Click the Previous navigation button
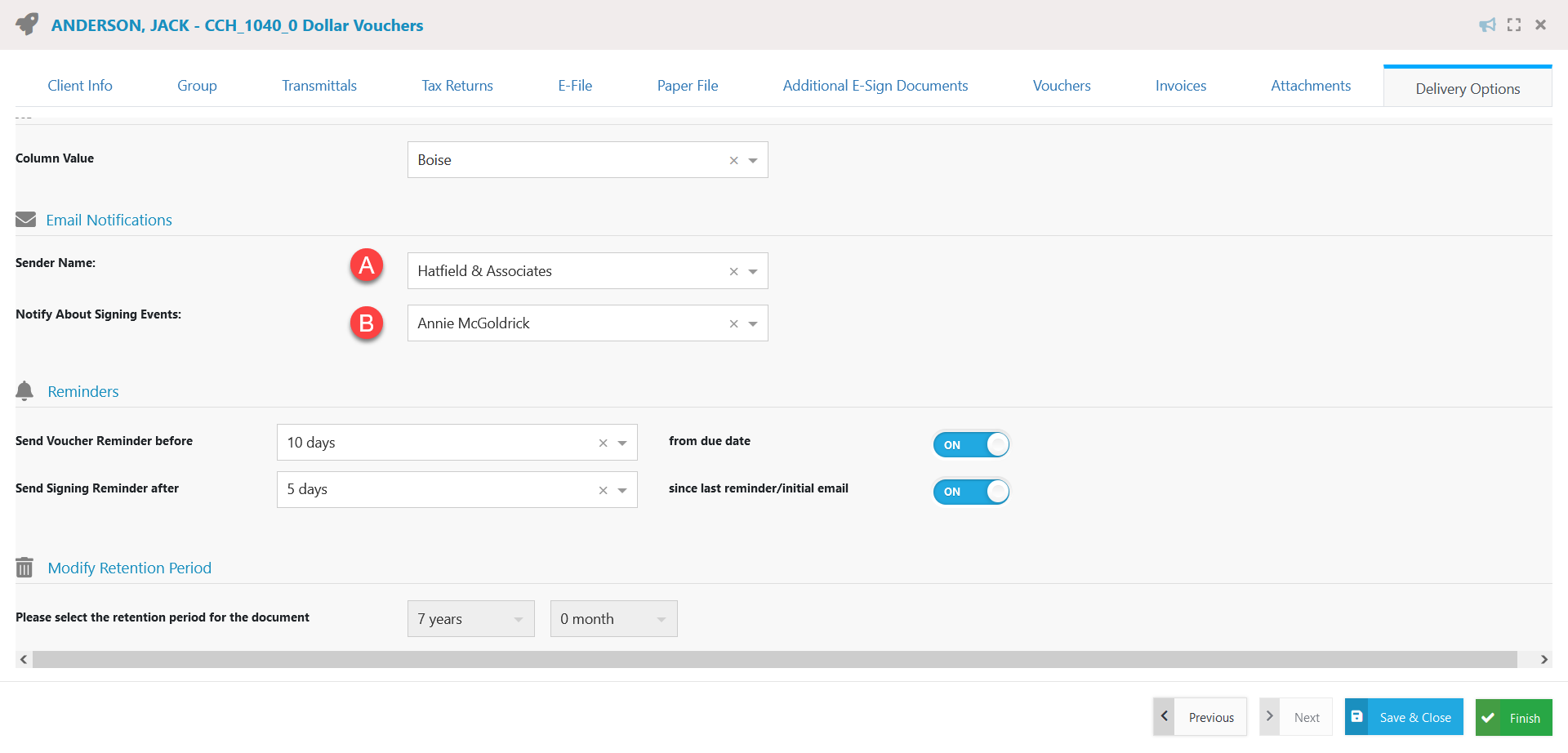Screen dimensions: 1568x753 pyautogui.click(x=1211, y=716)
